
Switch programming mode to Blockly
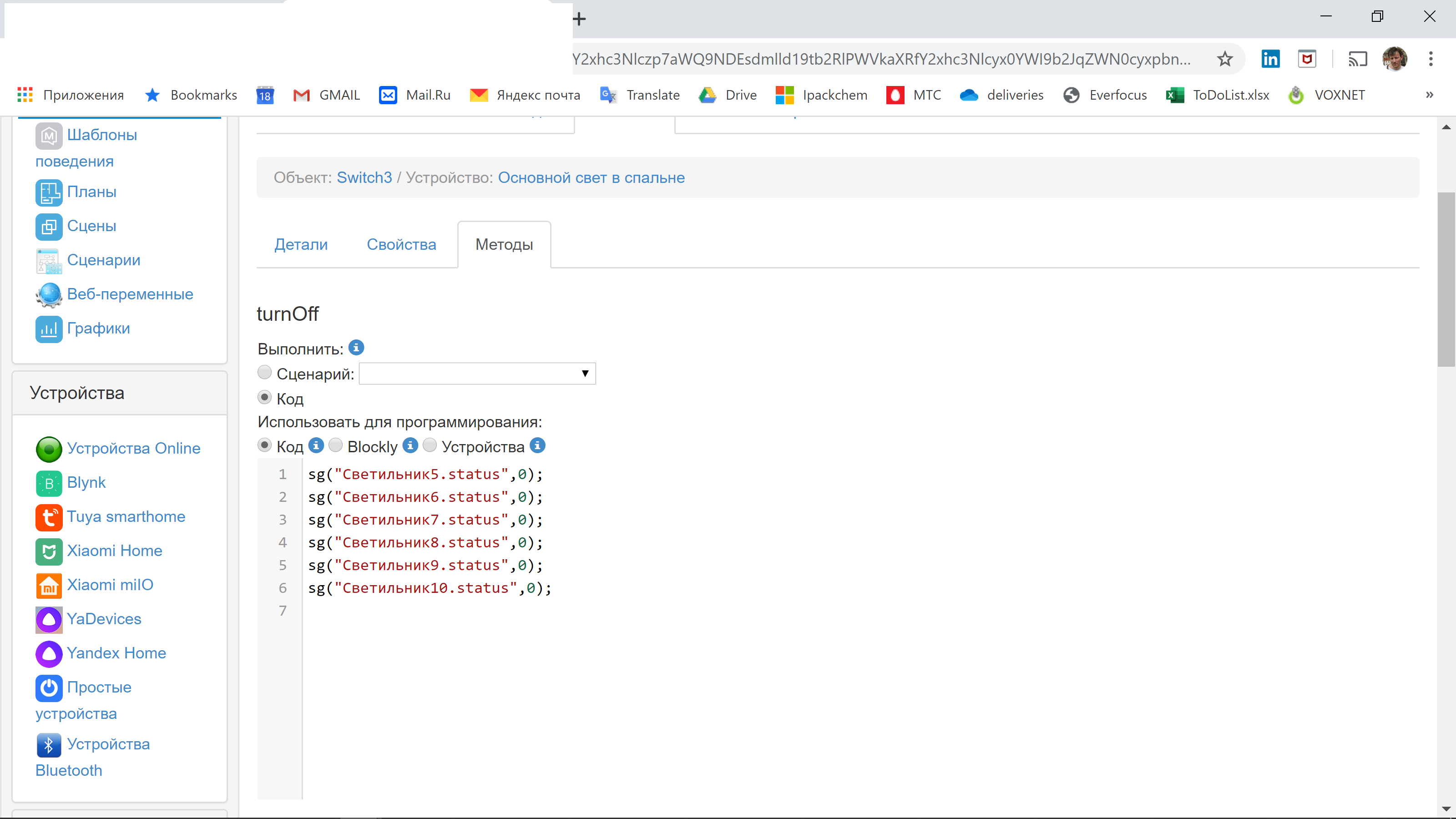point(336,445)
